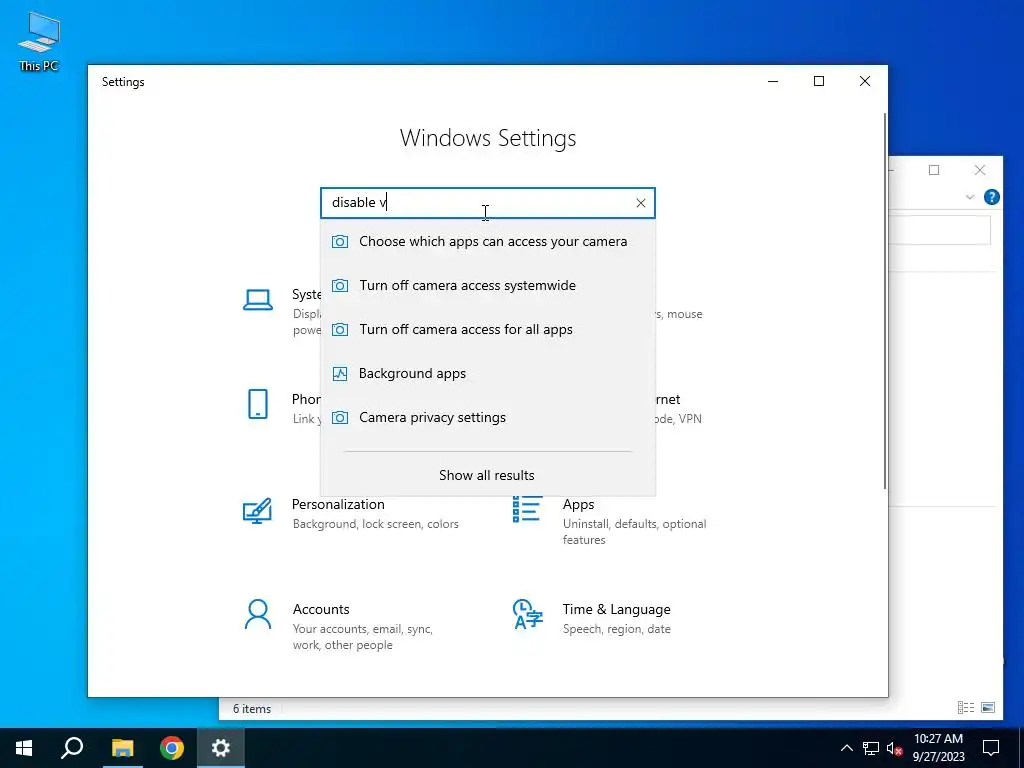The height and width of the screenshot is (768, 1024).
Task: Open Accounts settings category label
Action: coord(321,609)
